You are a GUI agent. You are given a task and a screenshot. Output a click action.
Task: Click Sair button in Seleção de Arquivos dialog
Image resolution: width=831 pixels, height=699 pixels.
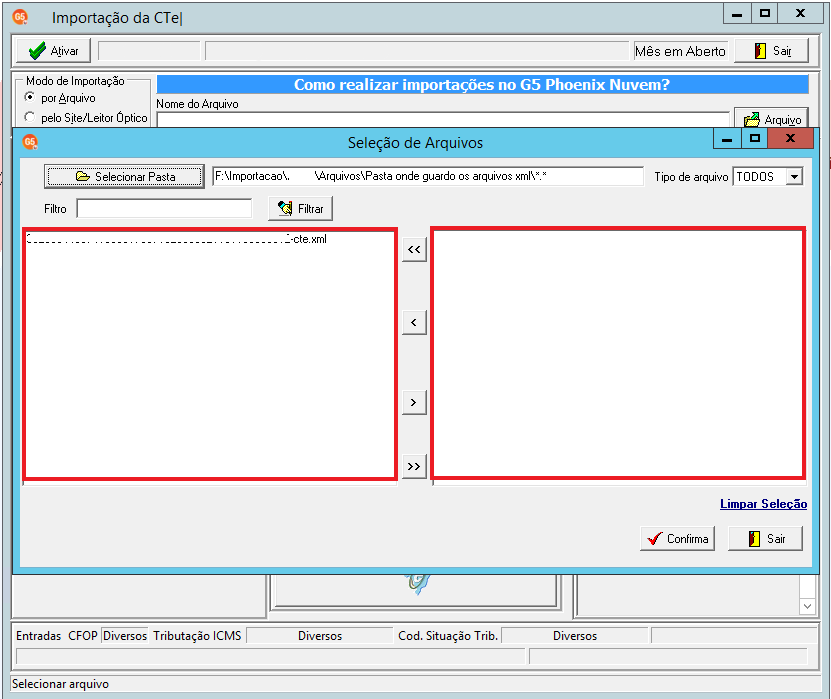pyautogui.click(x=765, y=538)
